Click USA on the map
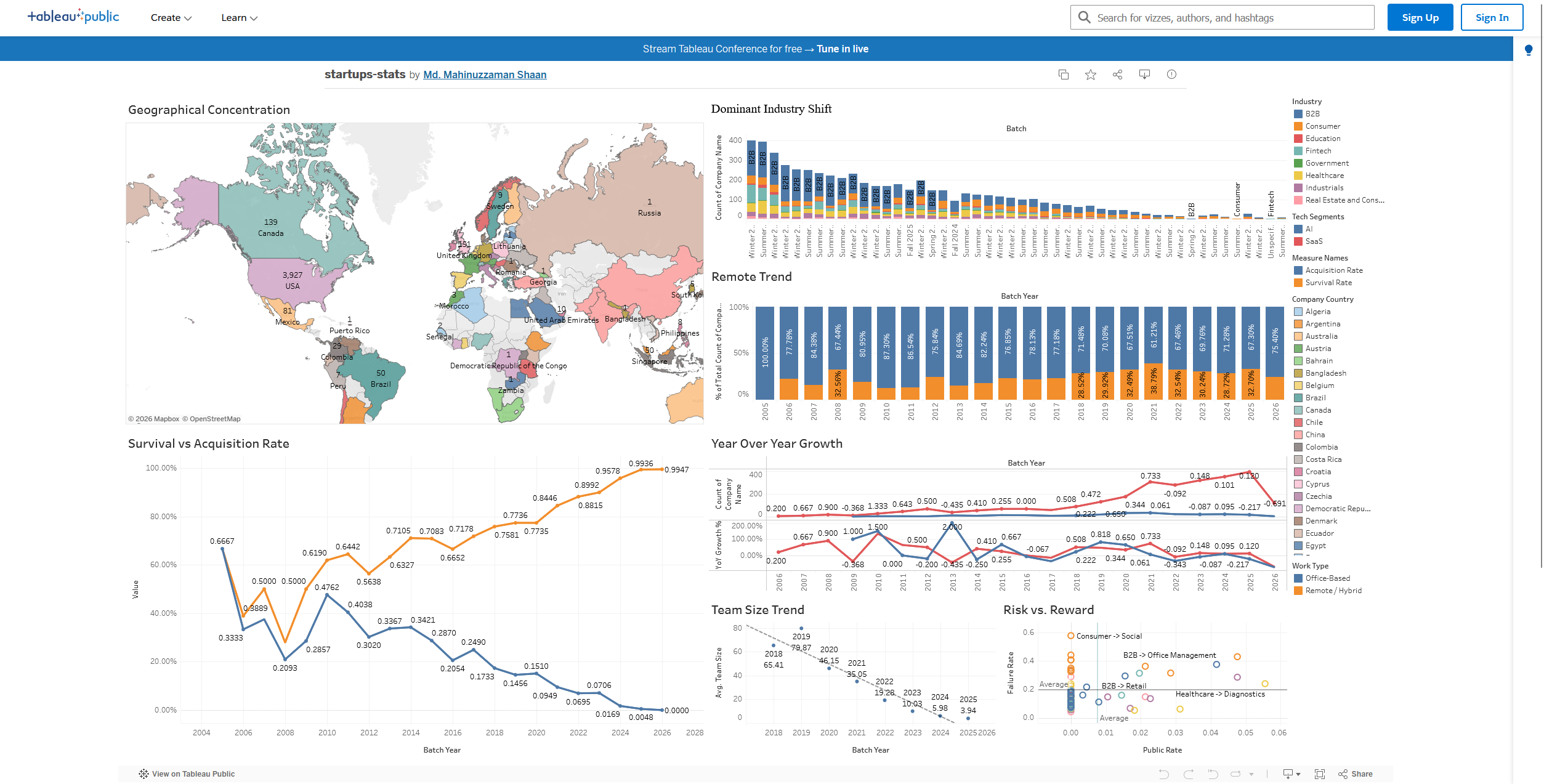This screenshot has height=784, width=1544. click(293, 280)
